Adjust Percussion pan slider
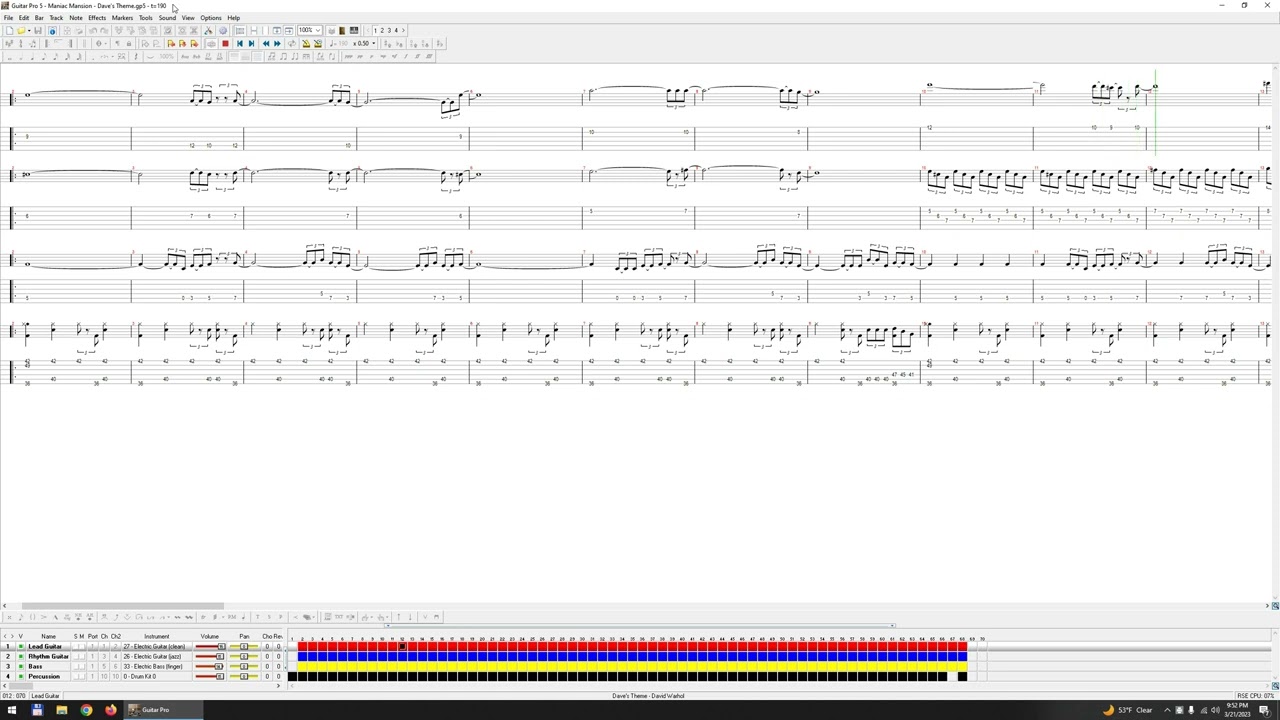 click(x=244, y=676)
